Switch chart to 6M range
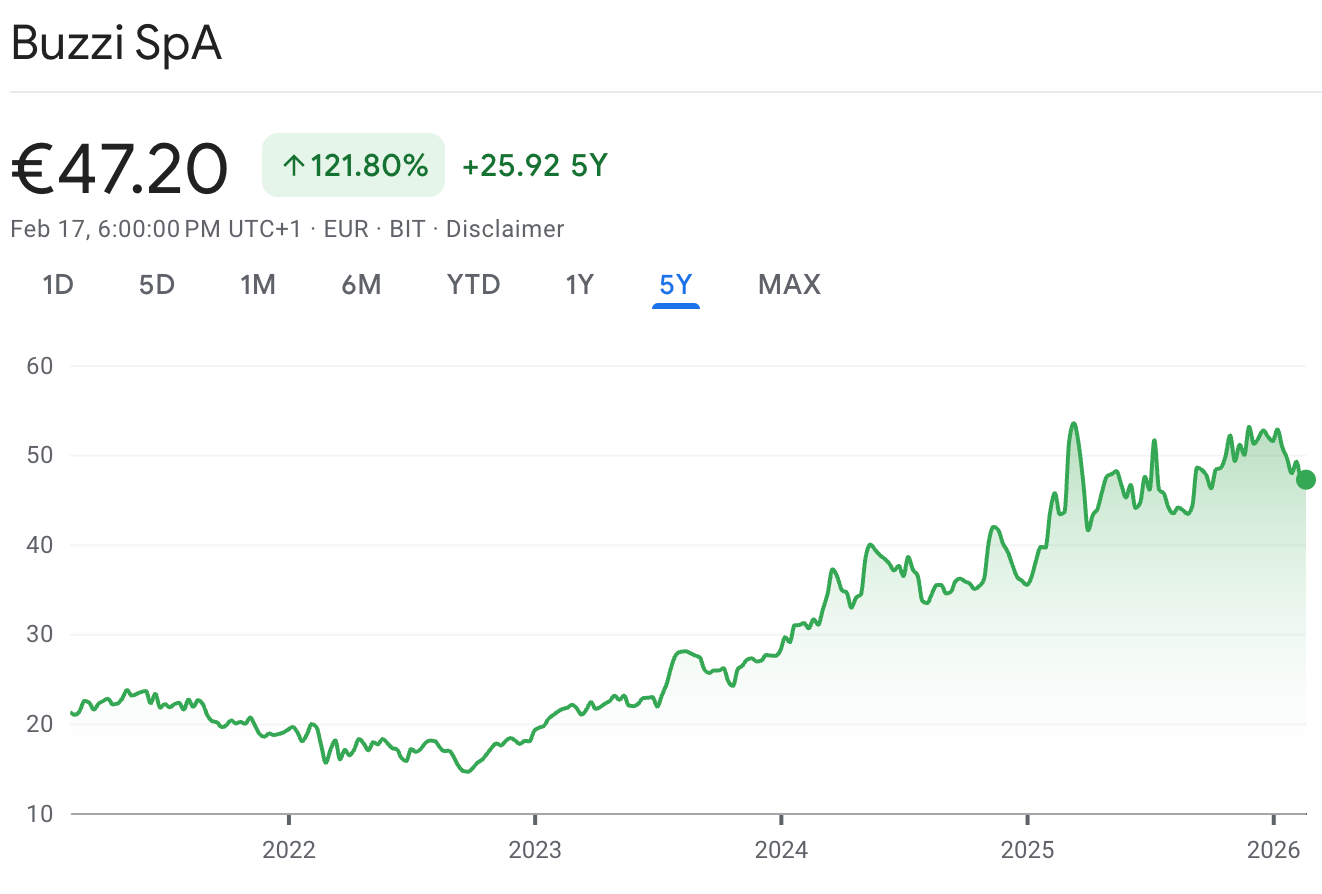The height and width of the screenshot is (894, 1322). pos(361,285)
